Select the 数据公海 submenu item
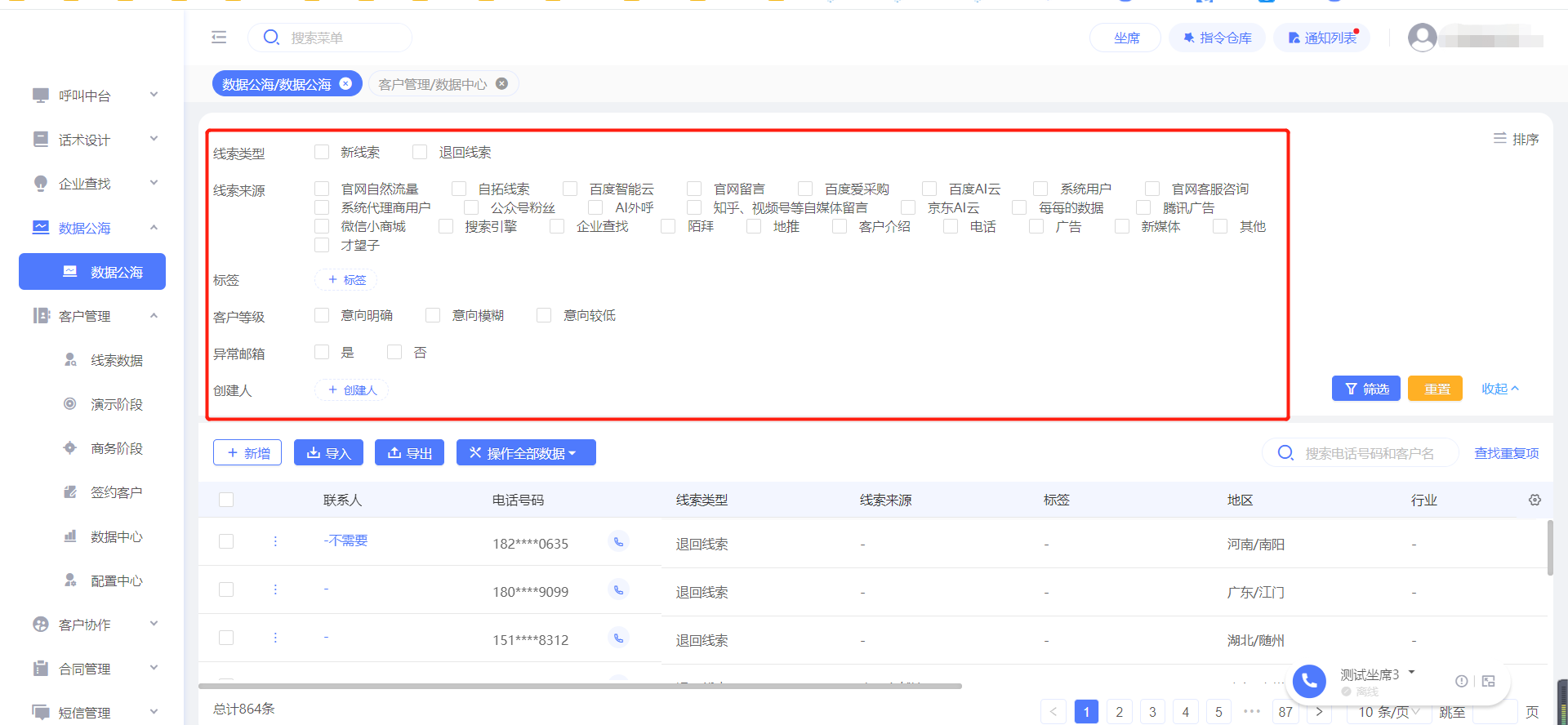1568x725 pixels. [x=92, y=271]
